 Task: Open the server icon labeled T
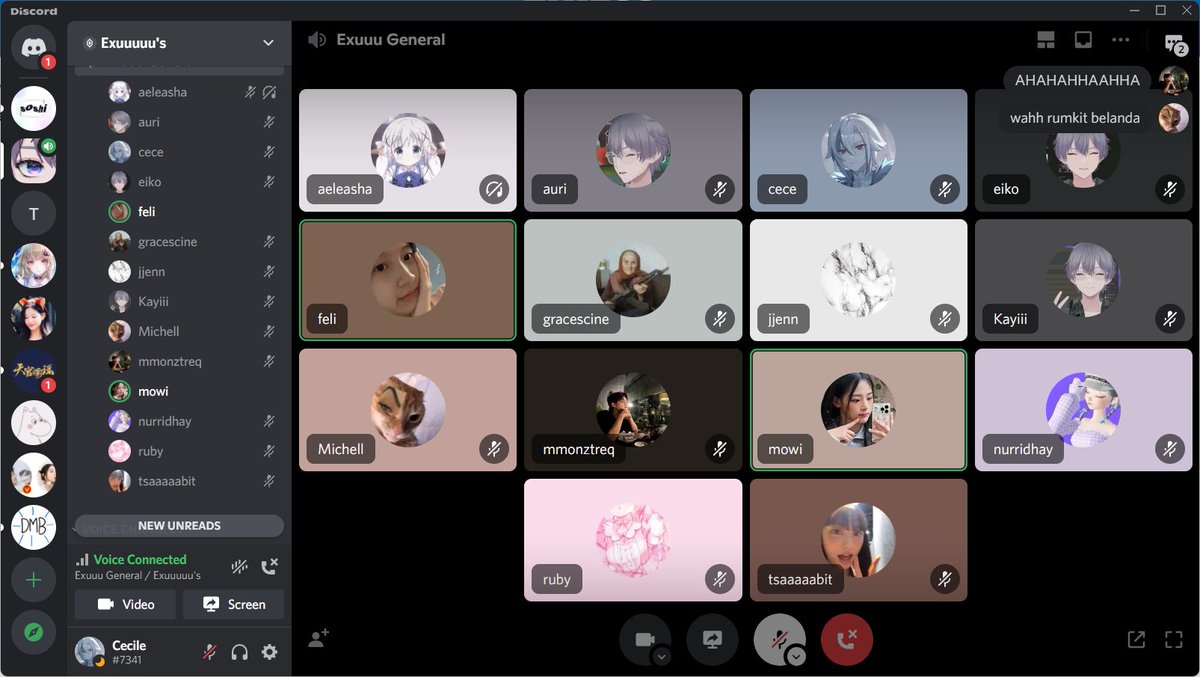coord(34,214)
